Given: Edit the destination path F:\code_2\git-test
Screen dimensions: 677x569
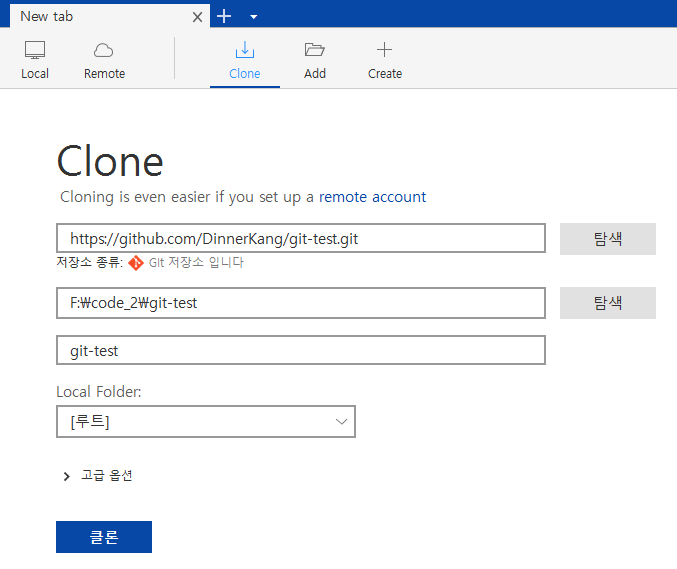Looking at the screenshot, I should click(x=301, y=303).
